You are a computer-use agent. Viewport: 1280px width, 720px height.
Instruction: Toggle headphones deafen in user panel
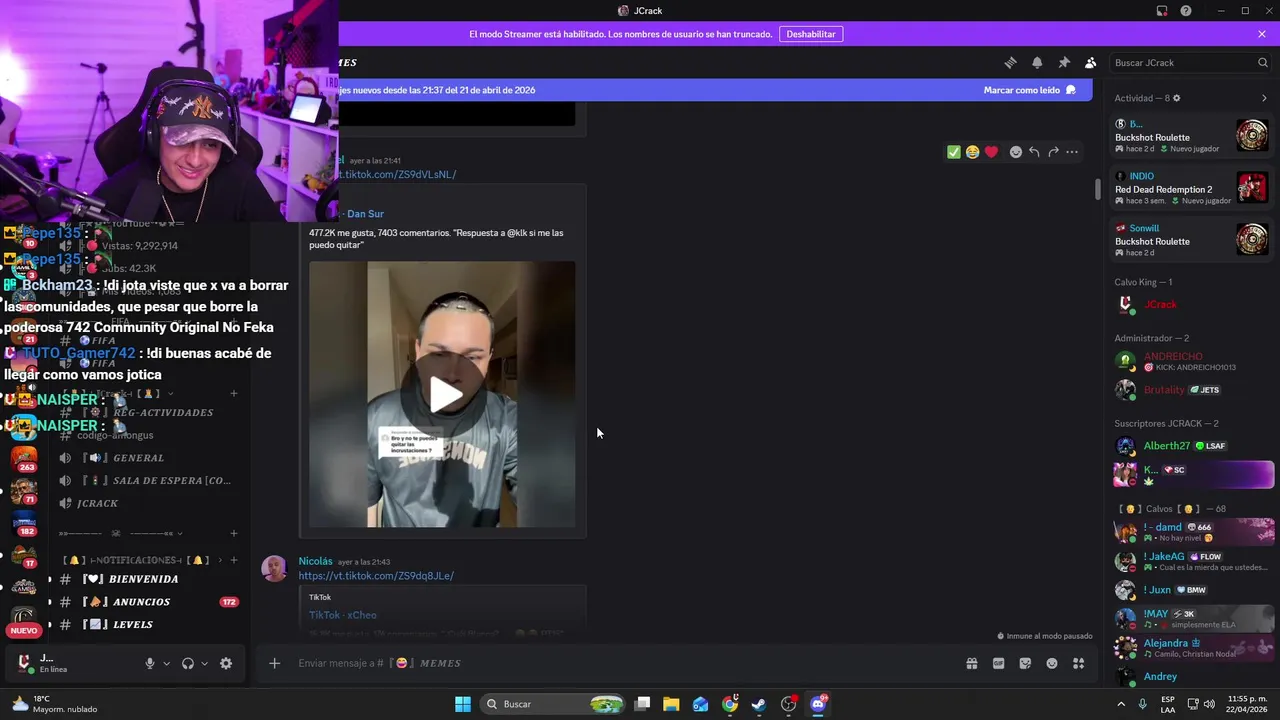pos(188,663)
